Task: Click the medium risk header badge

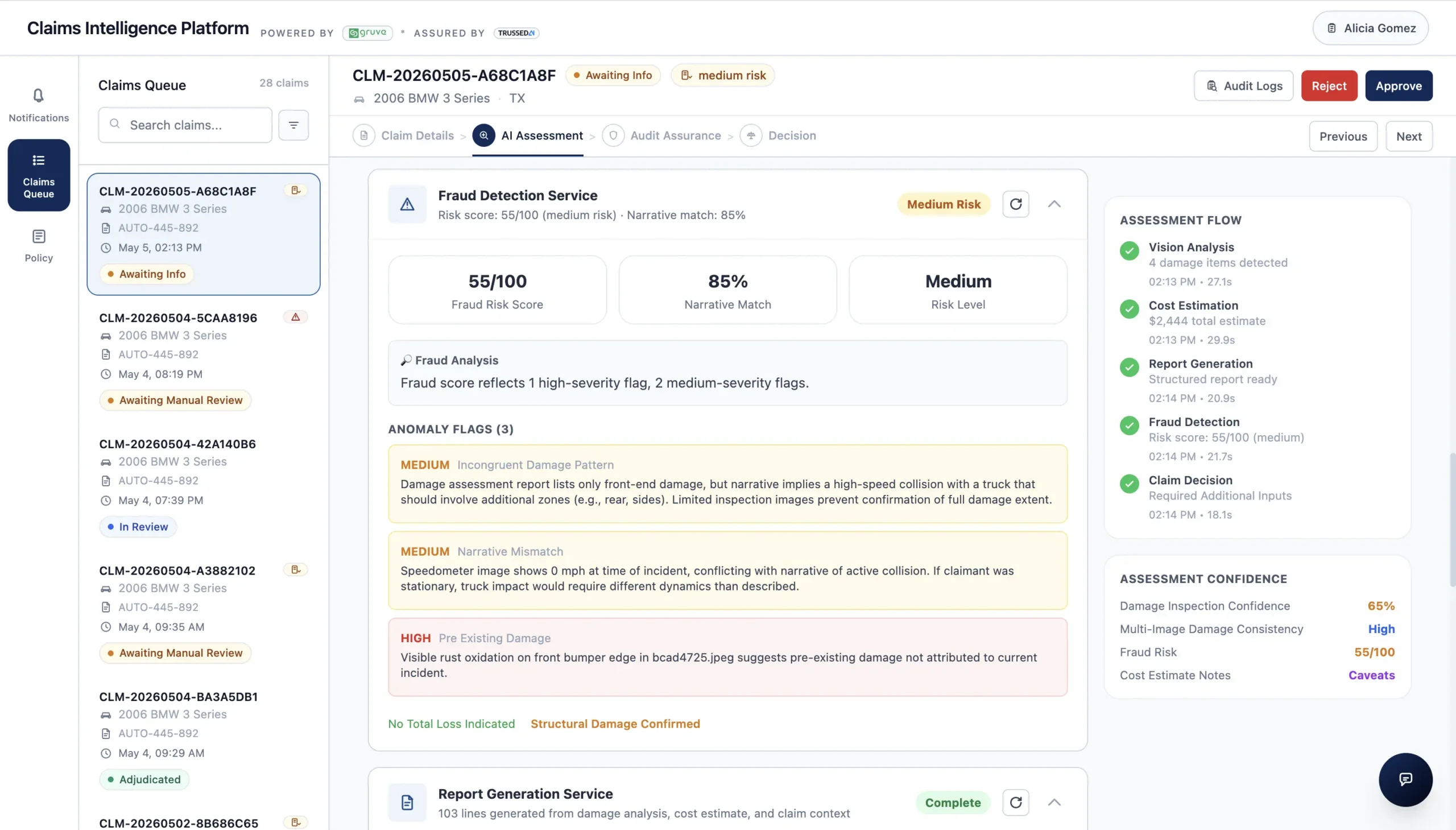Action: (x=722, y=75)
